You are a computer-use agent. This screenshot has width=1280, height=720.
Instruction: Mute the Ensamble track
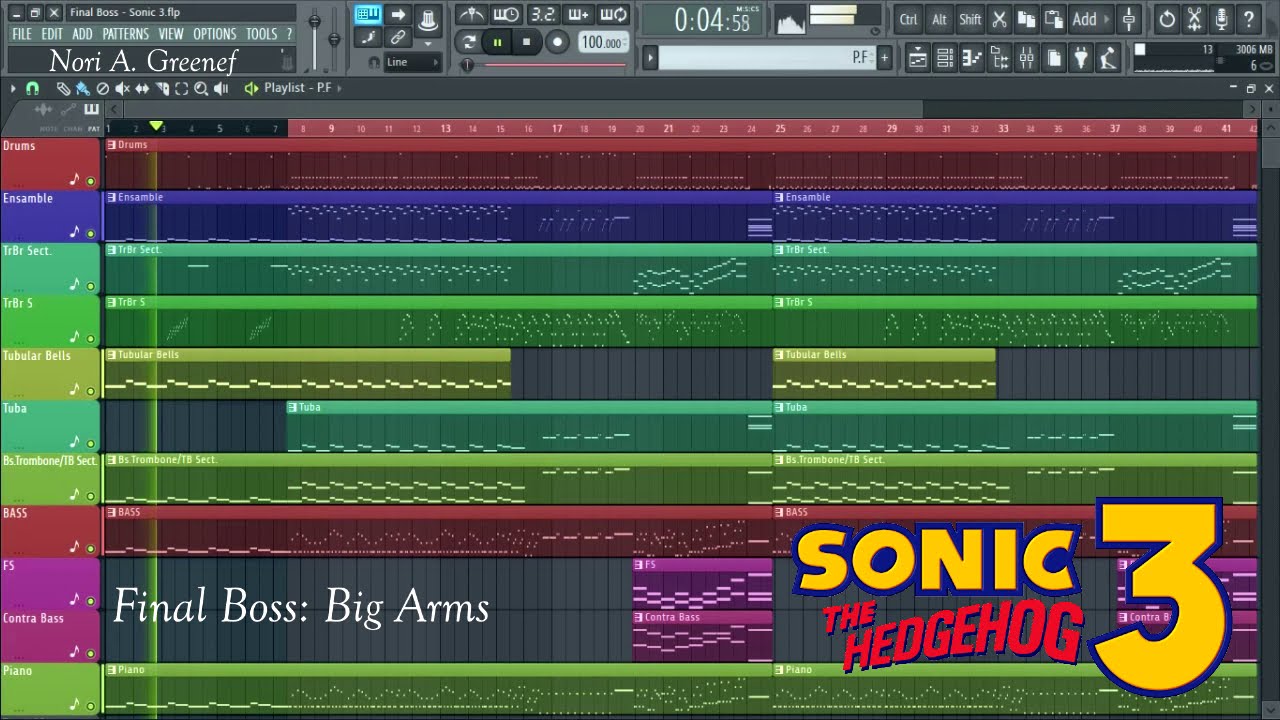click(91, 234)
